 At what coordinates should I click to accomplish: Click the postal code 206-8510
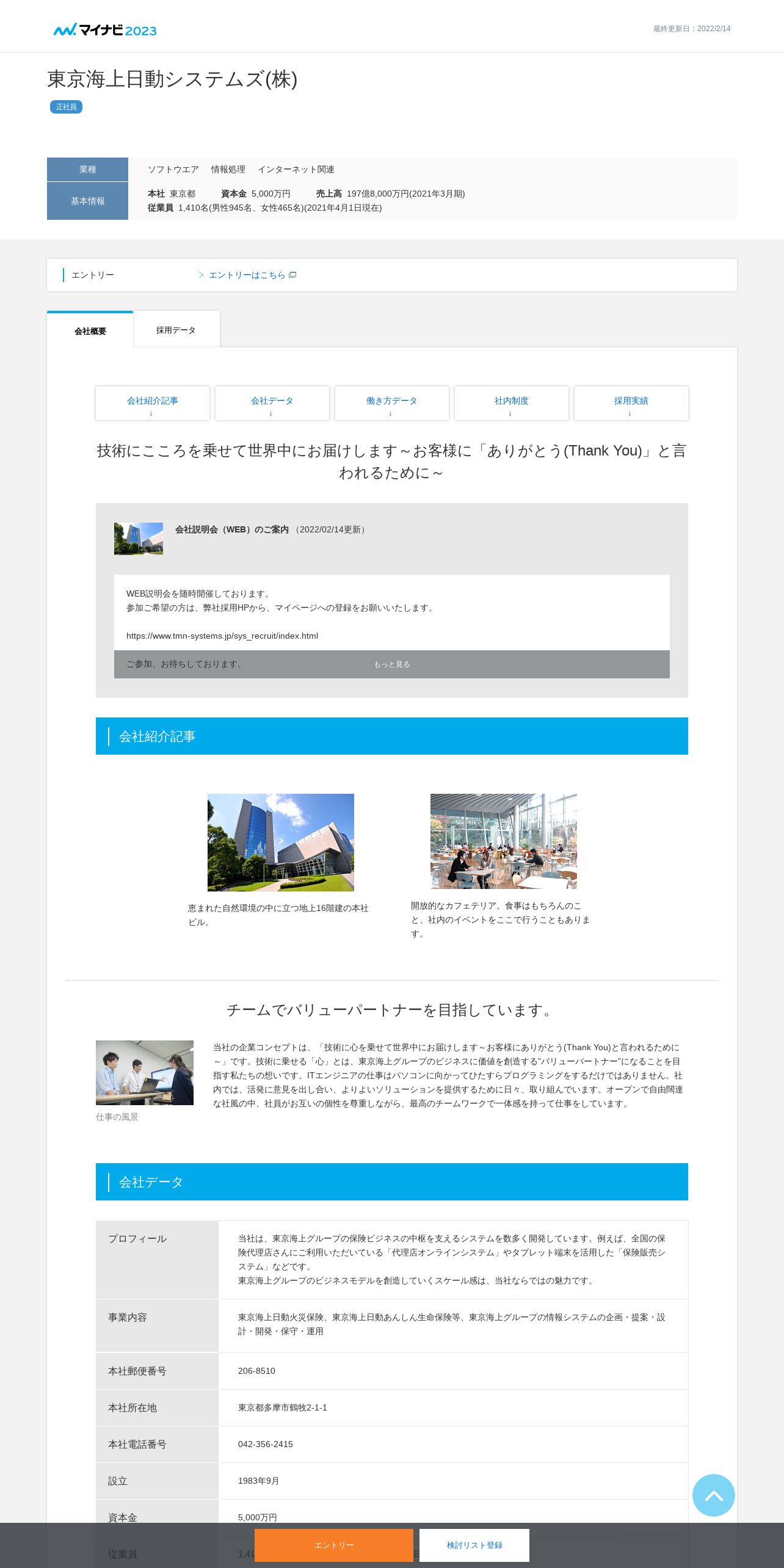coord(256,1371)
